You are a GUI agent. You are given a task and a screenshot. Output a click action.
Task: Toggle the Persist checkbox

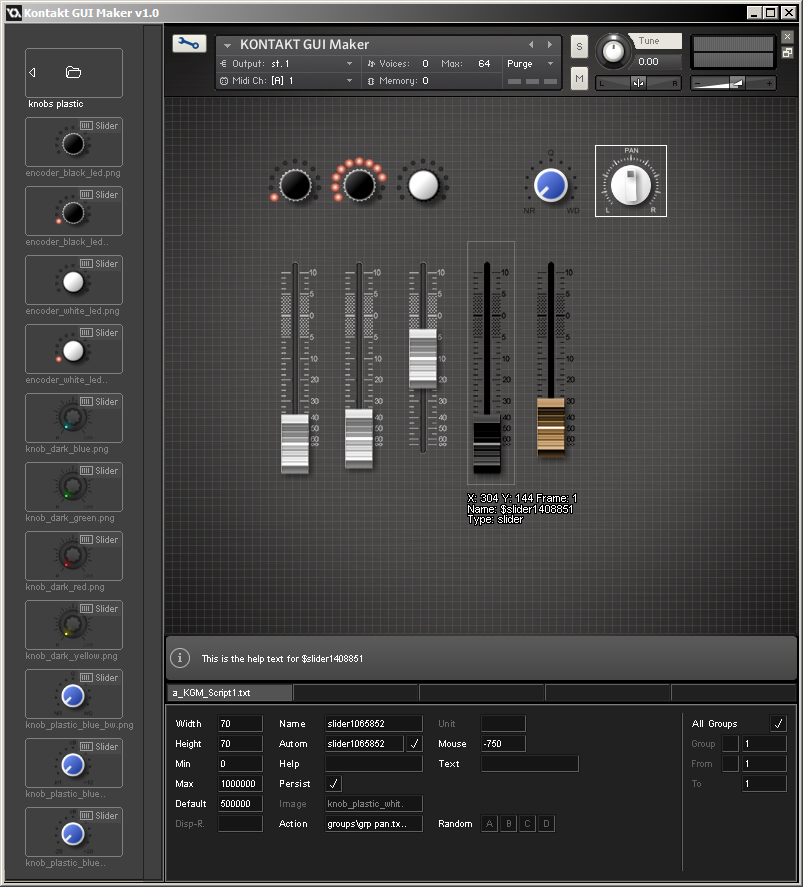click(x=333, y=783)
